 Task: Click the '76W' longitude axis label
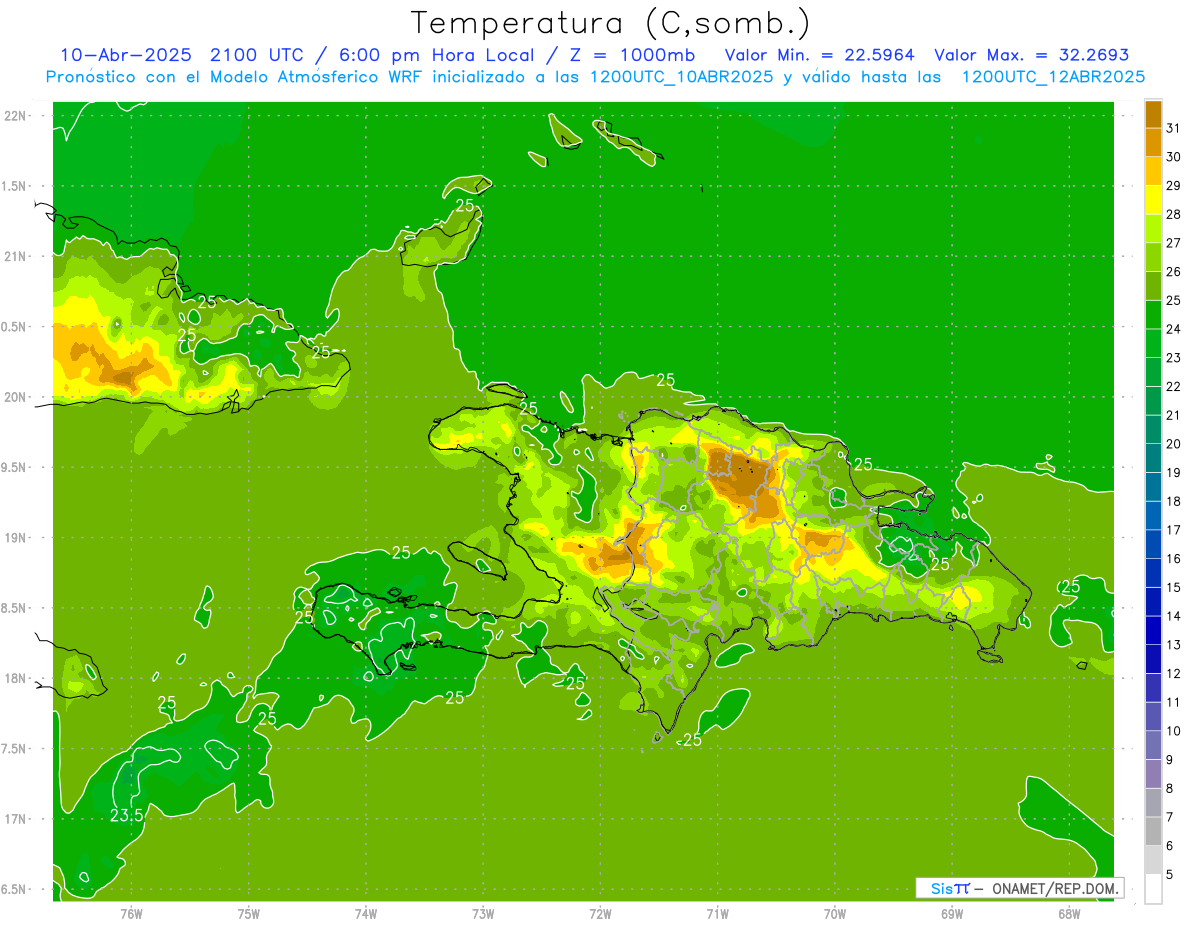click(131, 914)
